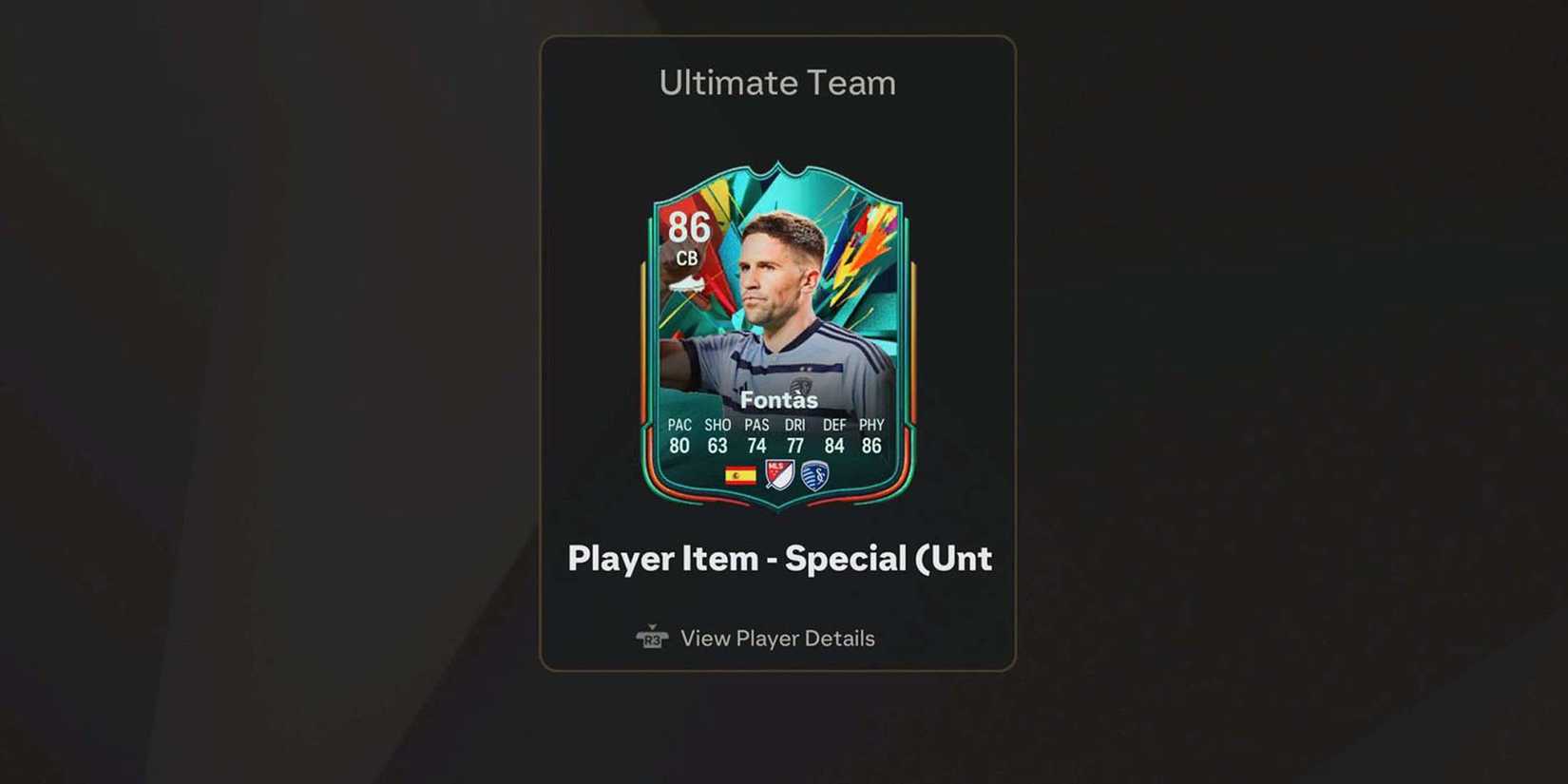Click the R3 stick button icon
This screenshot has height=784, width=1568.
[x=652, y=638]
